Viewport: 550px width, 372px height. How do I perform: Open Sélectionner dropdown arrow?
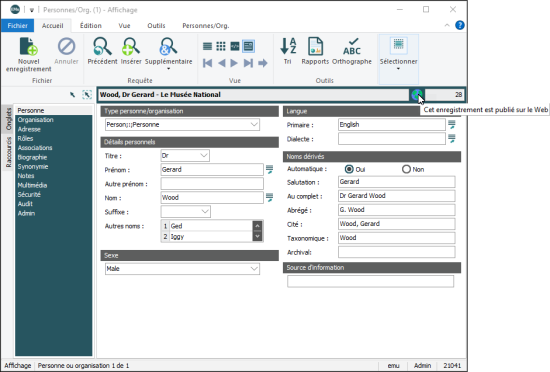tap(398, 69)
